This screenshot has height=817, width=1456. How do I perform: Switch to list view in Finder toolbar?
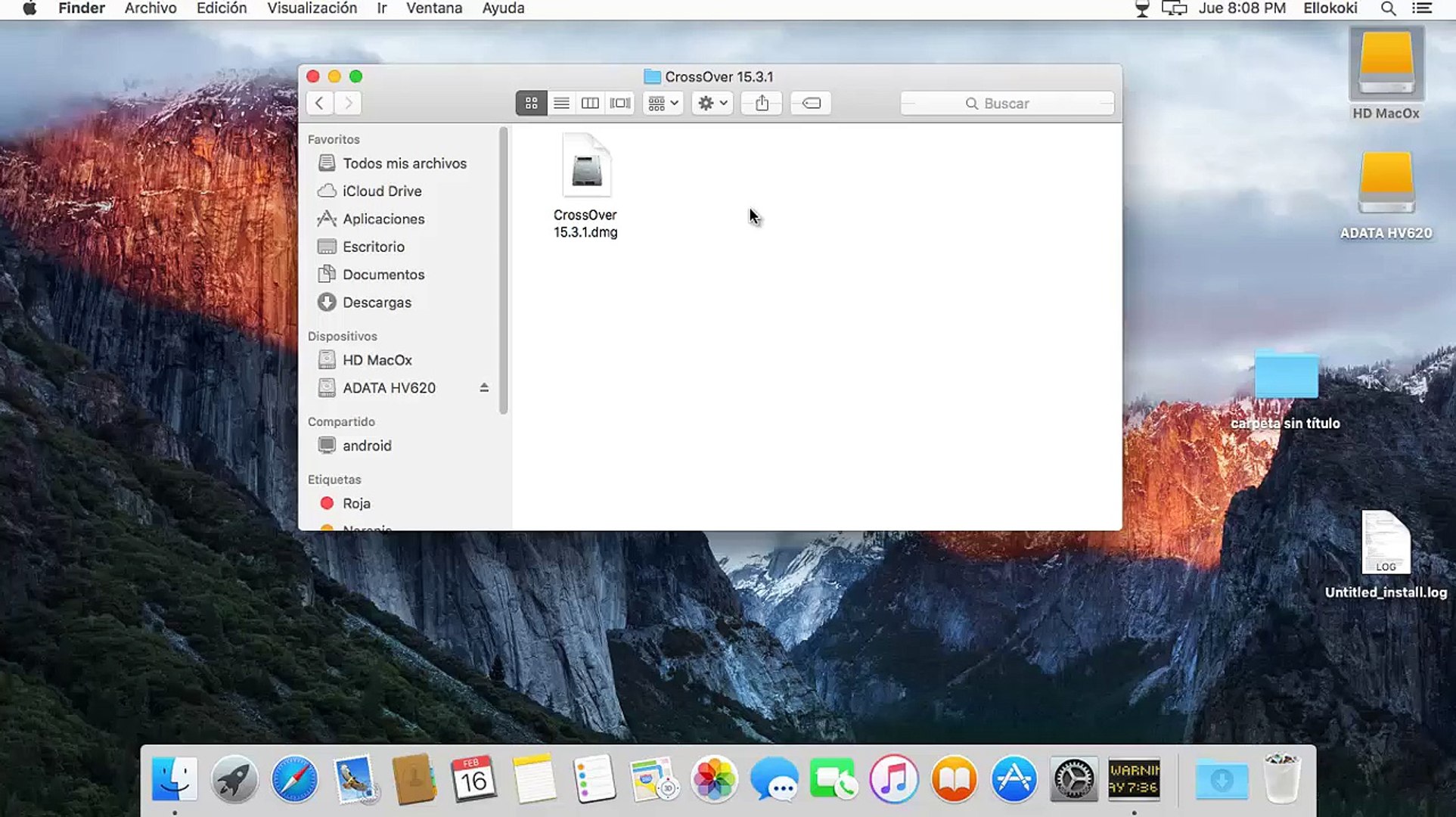[x=560, y=103]
